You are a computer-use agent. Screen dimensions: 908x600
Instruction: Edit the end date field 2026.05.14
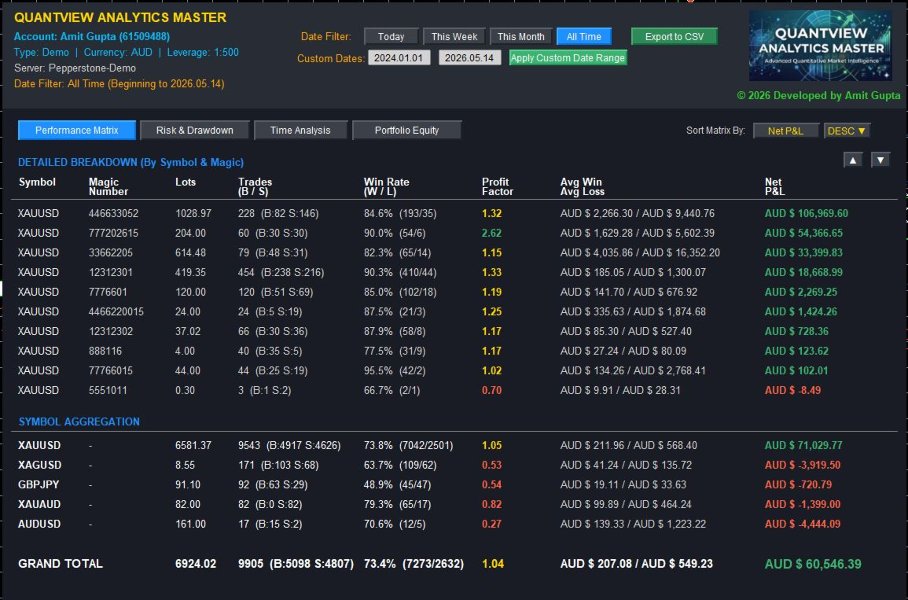click(x=469, y=58)
